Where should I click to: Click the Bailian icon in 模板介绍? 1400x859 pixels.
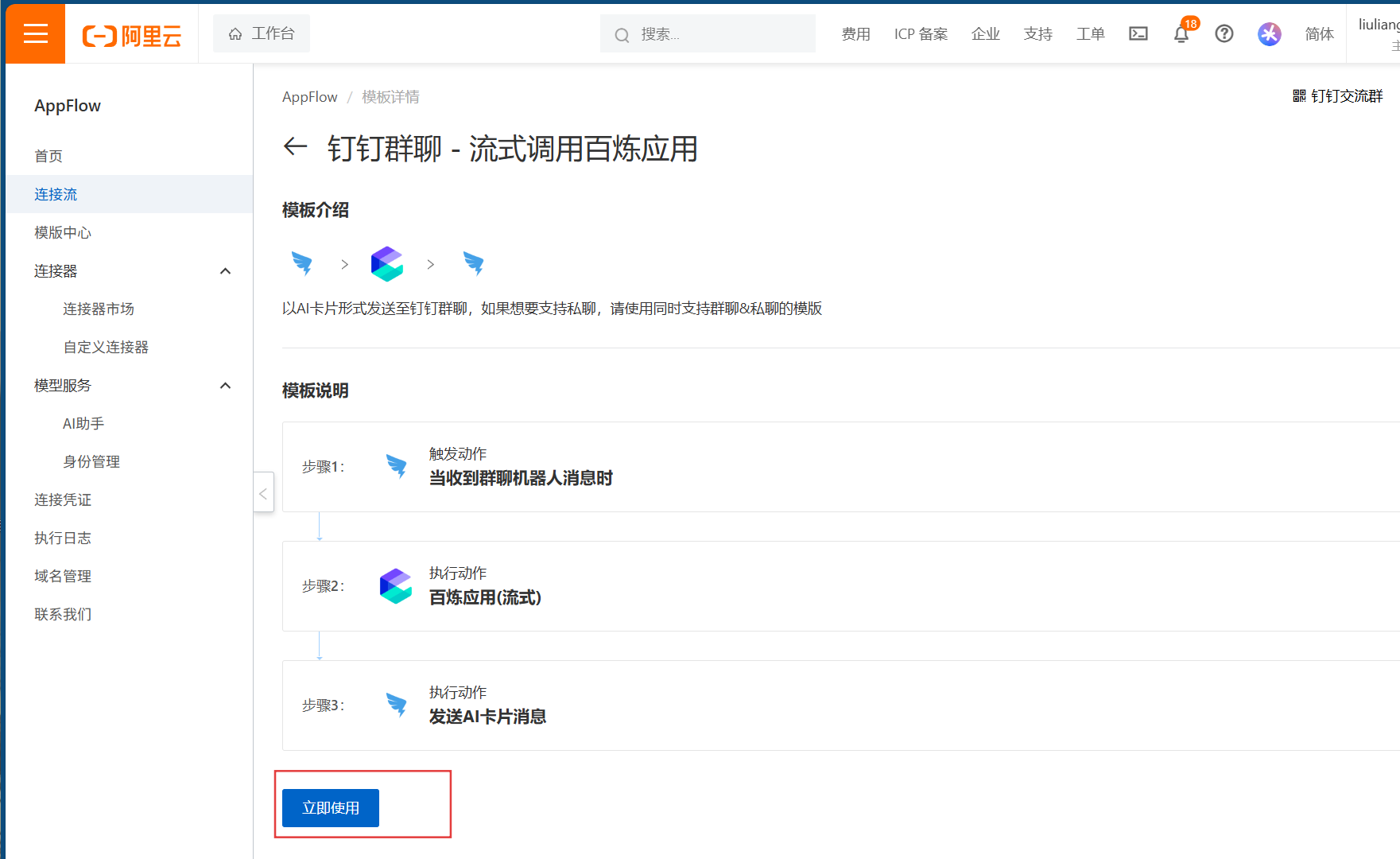click(387, 264)
